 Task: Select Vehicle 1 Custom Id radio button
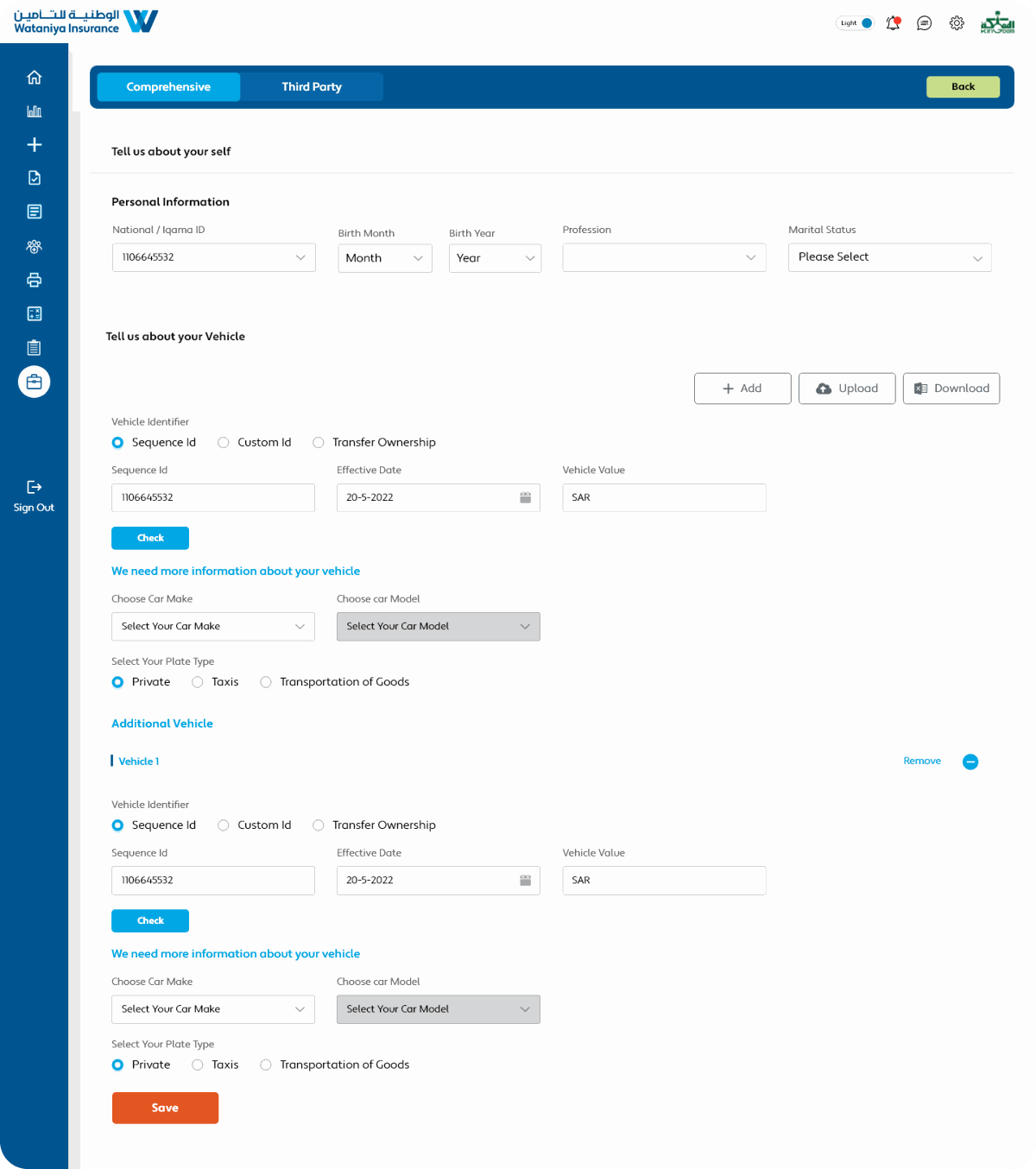pos(223,825)
